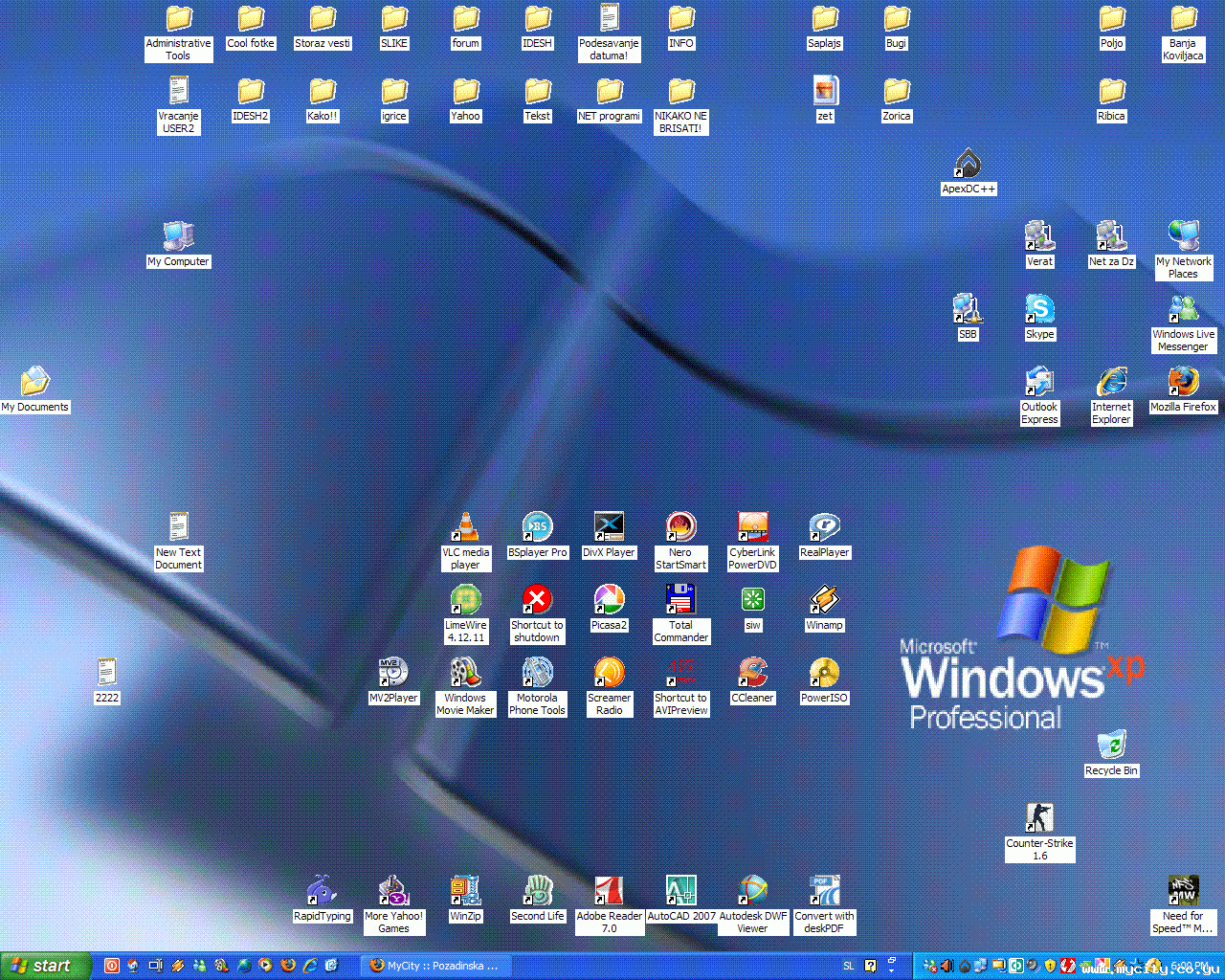Select the My Documents folder icon

[35, 383]
